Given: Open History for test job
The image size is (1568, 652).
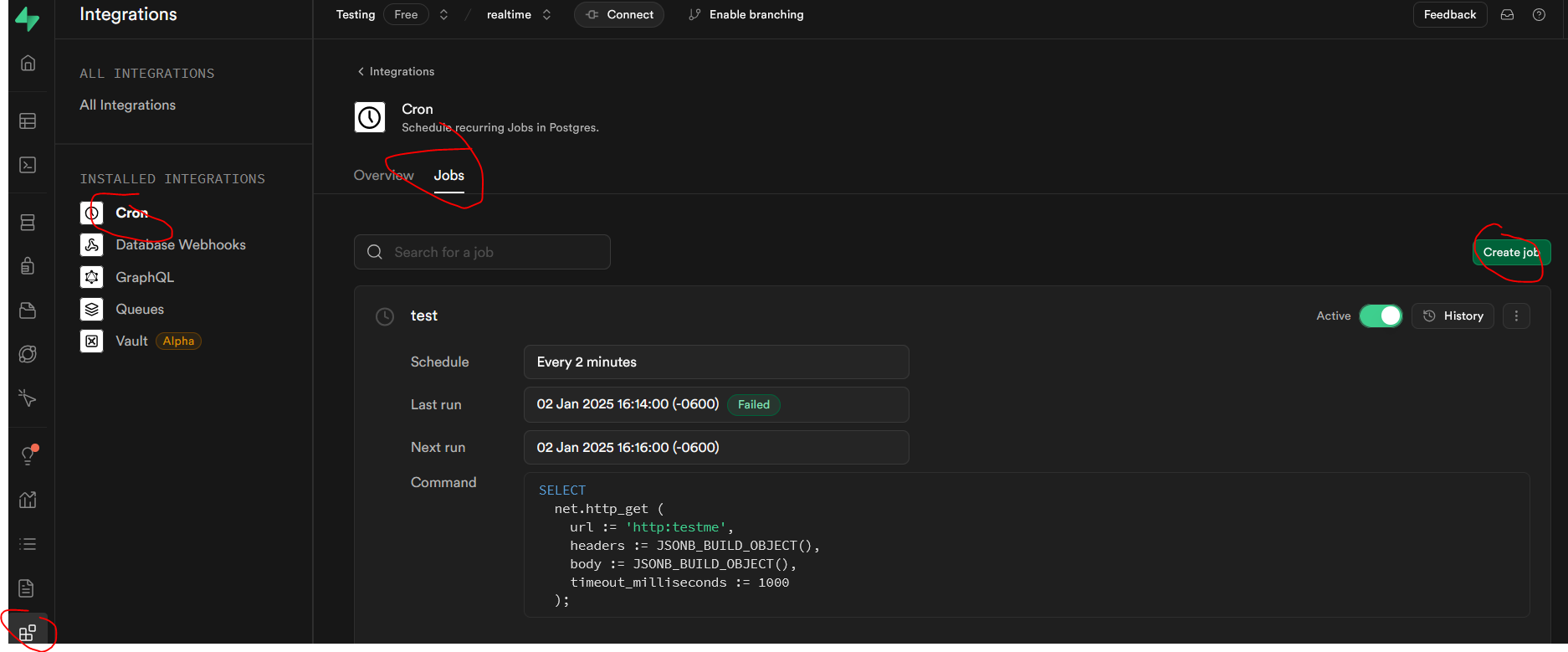Looking at the screenshot, I should pyautogui.click(x=1453, y=316).
